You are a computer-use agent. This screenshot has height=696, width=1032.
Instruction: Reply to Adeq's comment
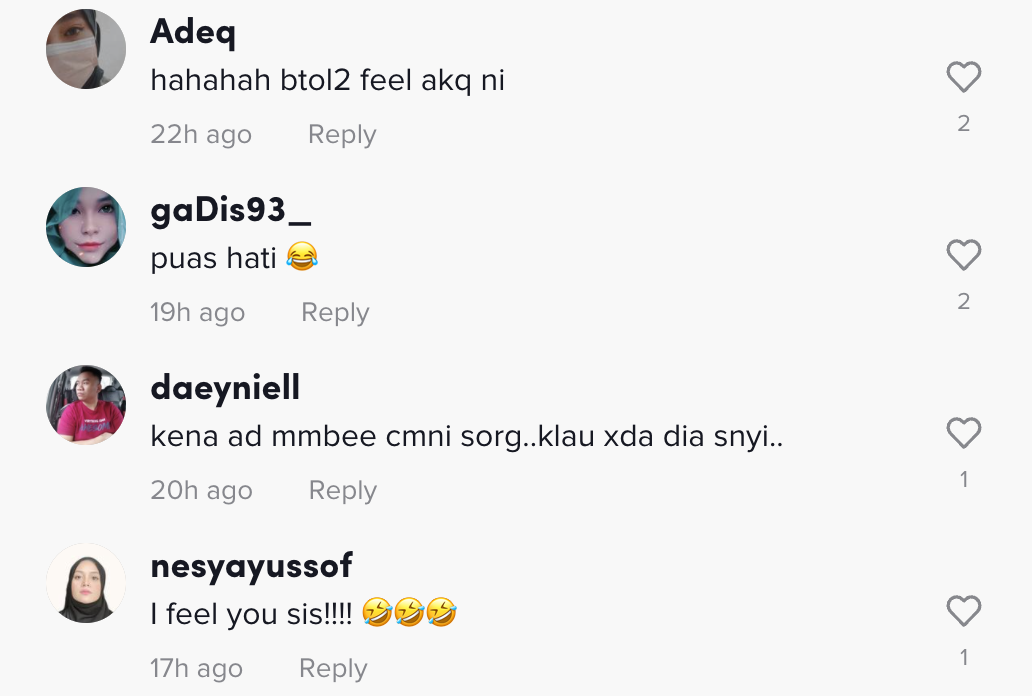point(342,135)
